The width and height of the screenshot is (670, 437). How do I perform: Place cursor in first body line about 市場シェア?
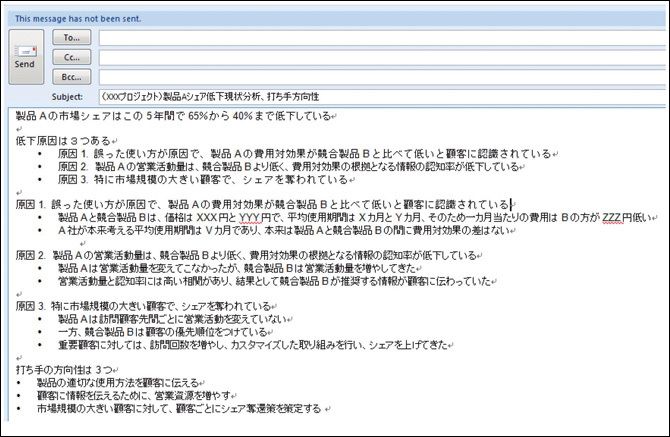click(172, 116)
